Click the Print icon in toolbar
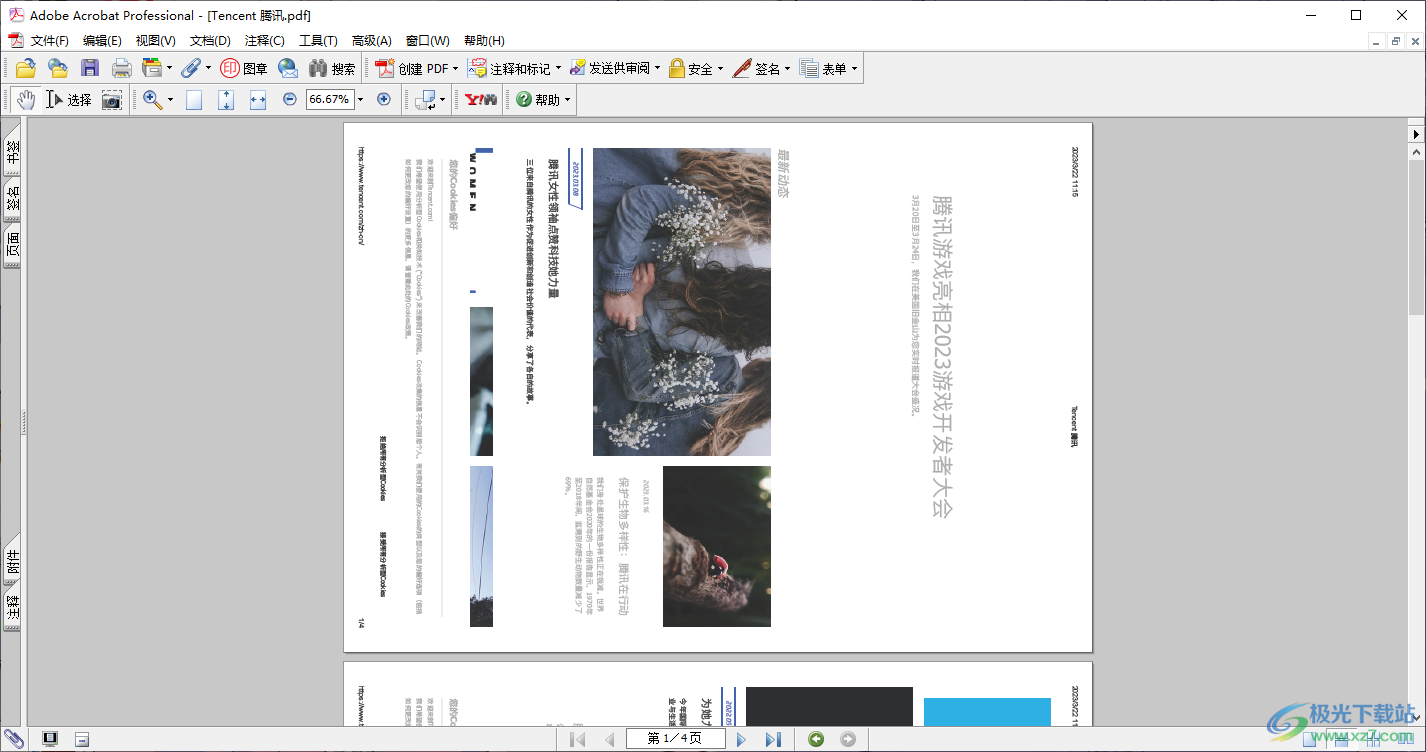 [121, 69]
